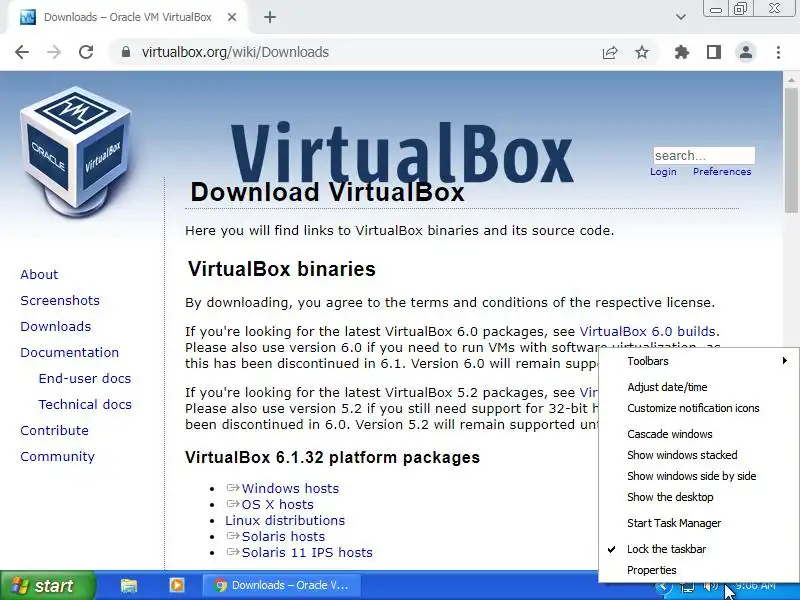Click the volume speaker tray icon

[710, 586]
